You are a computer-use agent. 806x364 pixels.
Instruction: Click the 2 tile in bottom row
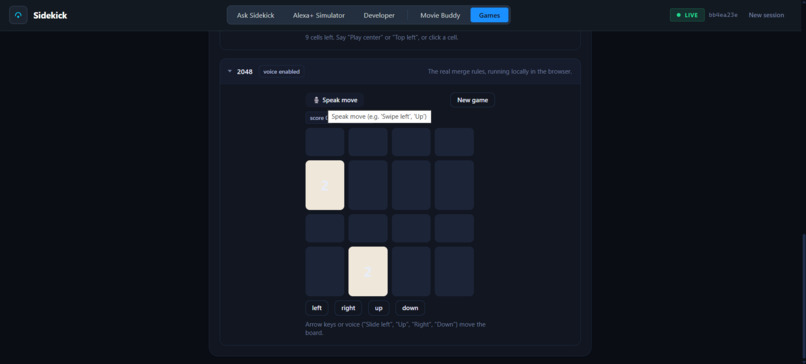[x=368, y=271]
